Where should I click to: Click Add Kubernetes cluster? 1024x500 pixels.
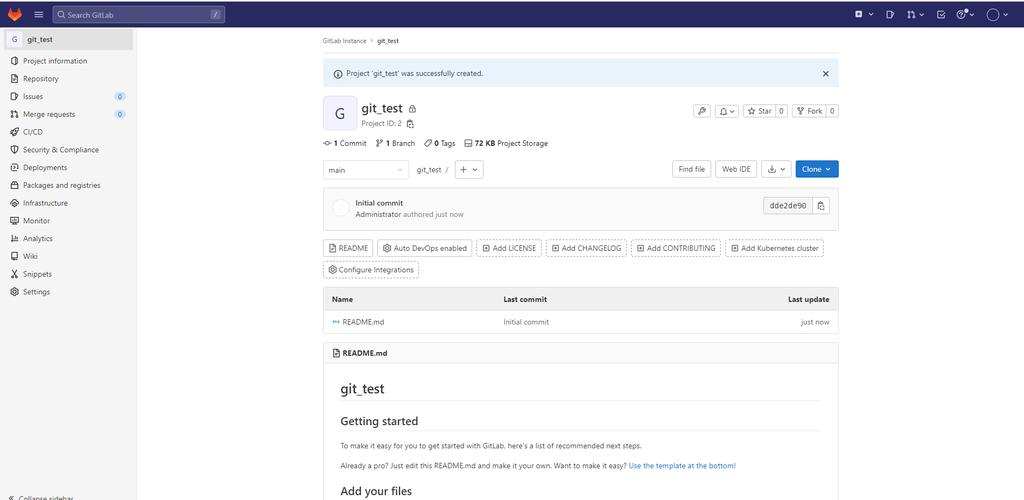[775, 248]
